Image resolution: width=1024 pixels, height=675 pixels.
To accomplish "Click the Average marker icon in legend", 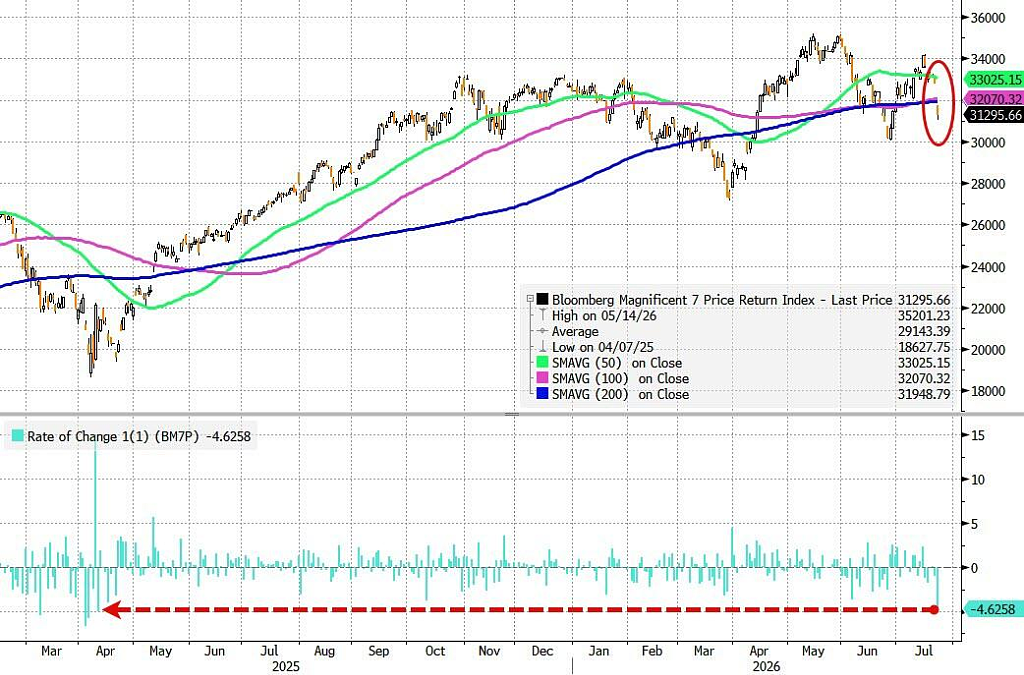I will (x=542, y=332).
